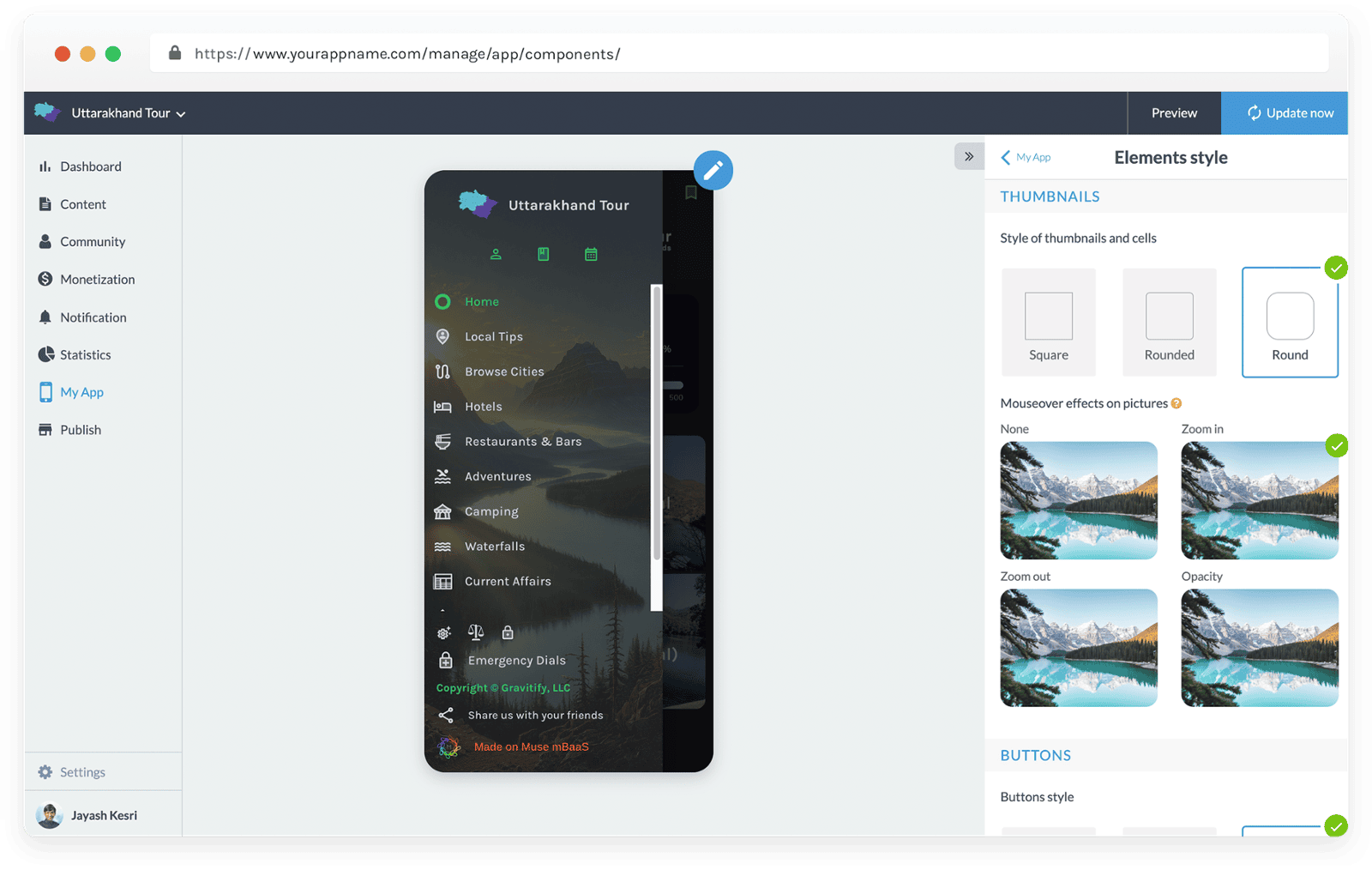Click the Local Tips location pin icon
The image size is (1372, 870).
(x=442, y=336)
